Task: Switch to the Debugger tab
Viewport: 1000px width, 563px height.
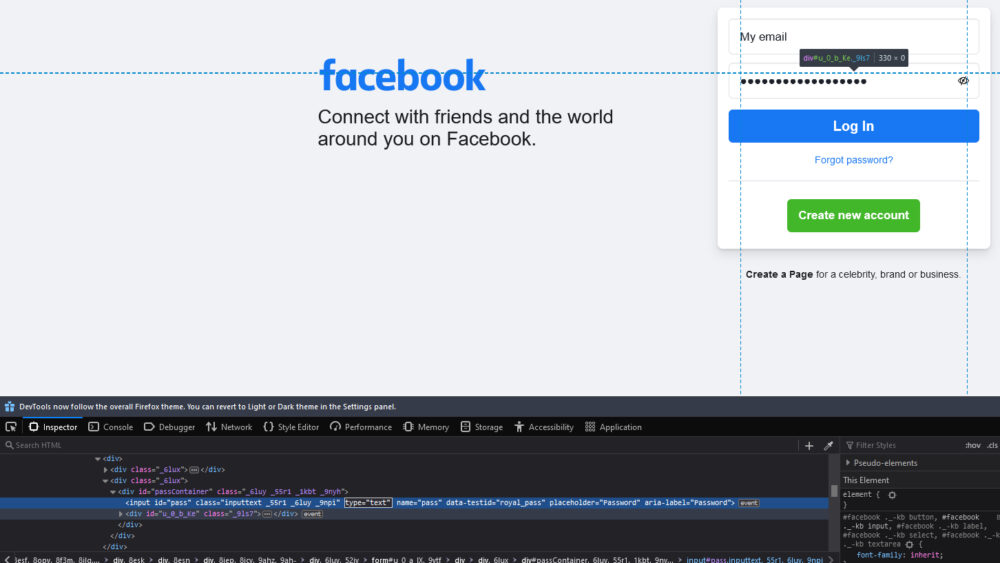Action: 169,427
